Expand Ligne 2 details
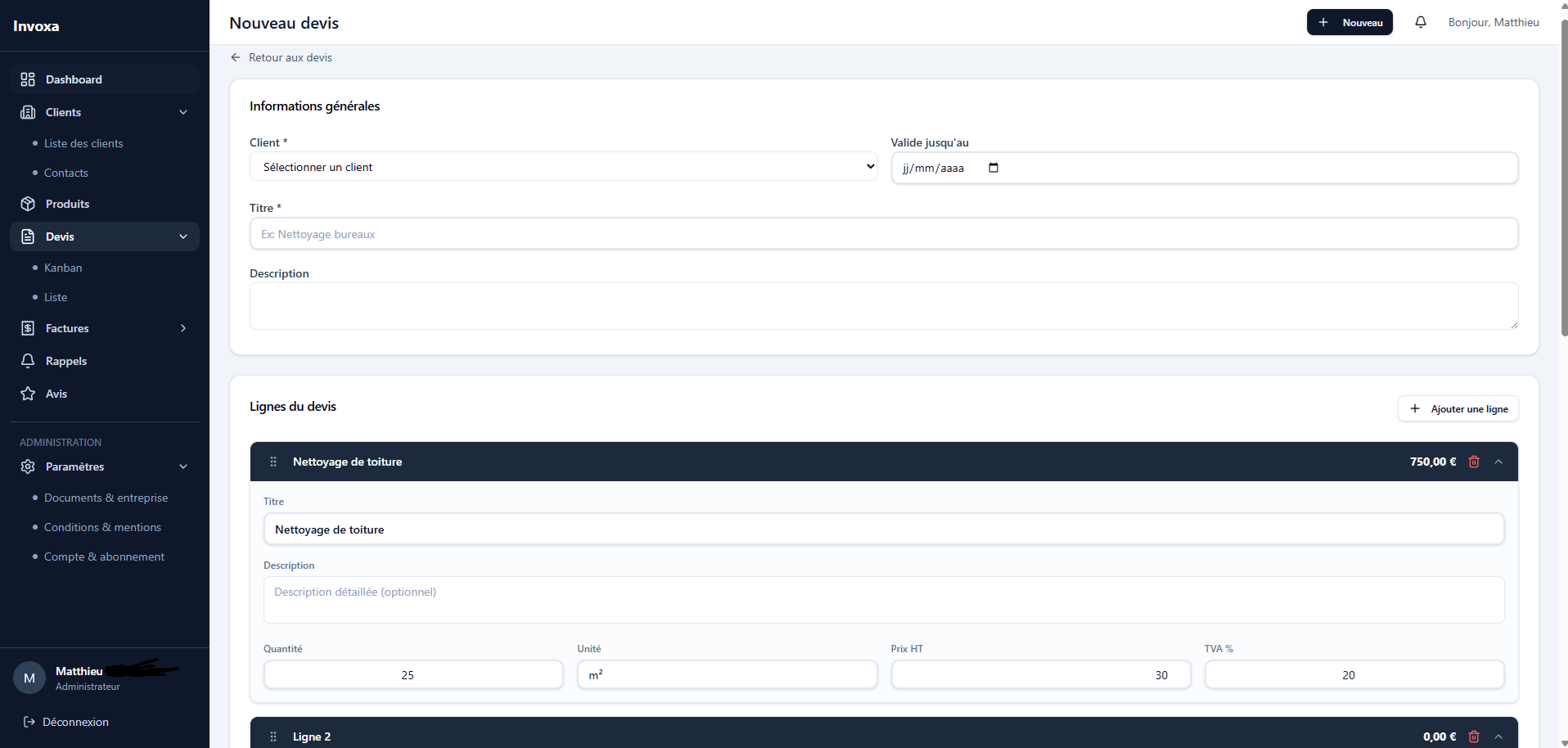Screen dimensions: 1568x748 pyautogui.click(x=1499, y=736)
